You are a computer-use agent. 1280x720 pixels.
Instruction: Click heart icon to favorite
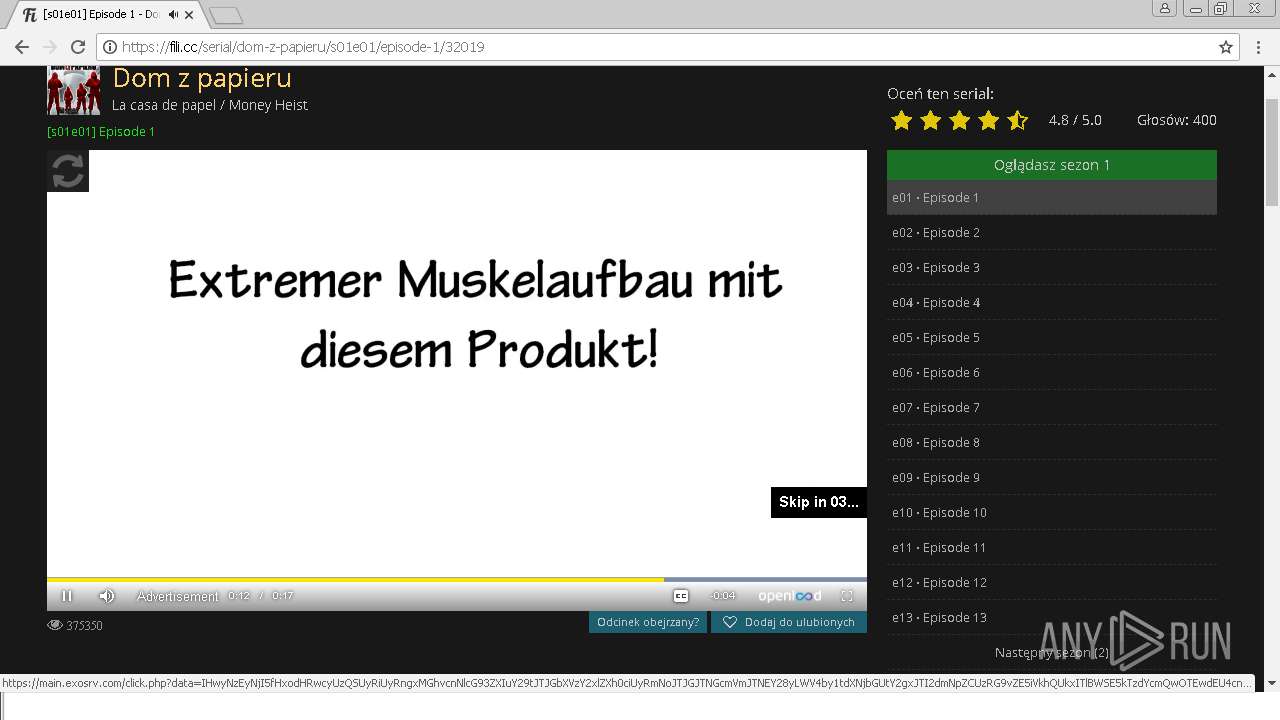click(x=730, y=622)
